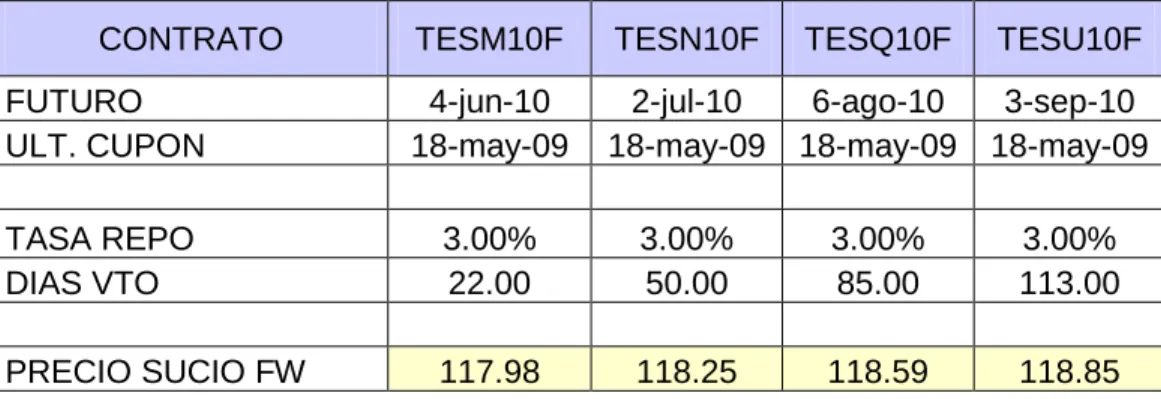
Task: Select the 2-jul-10 date cell
Action: click(x=686, y=99)
